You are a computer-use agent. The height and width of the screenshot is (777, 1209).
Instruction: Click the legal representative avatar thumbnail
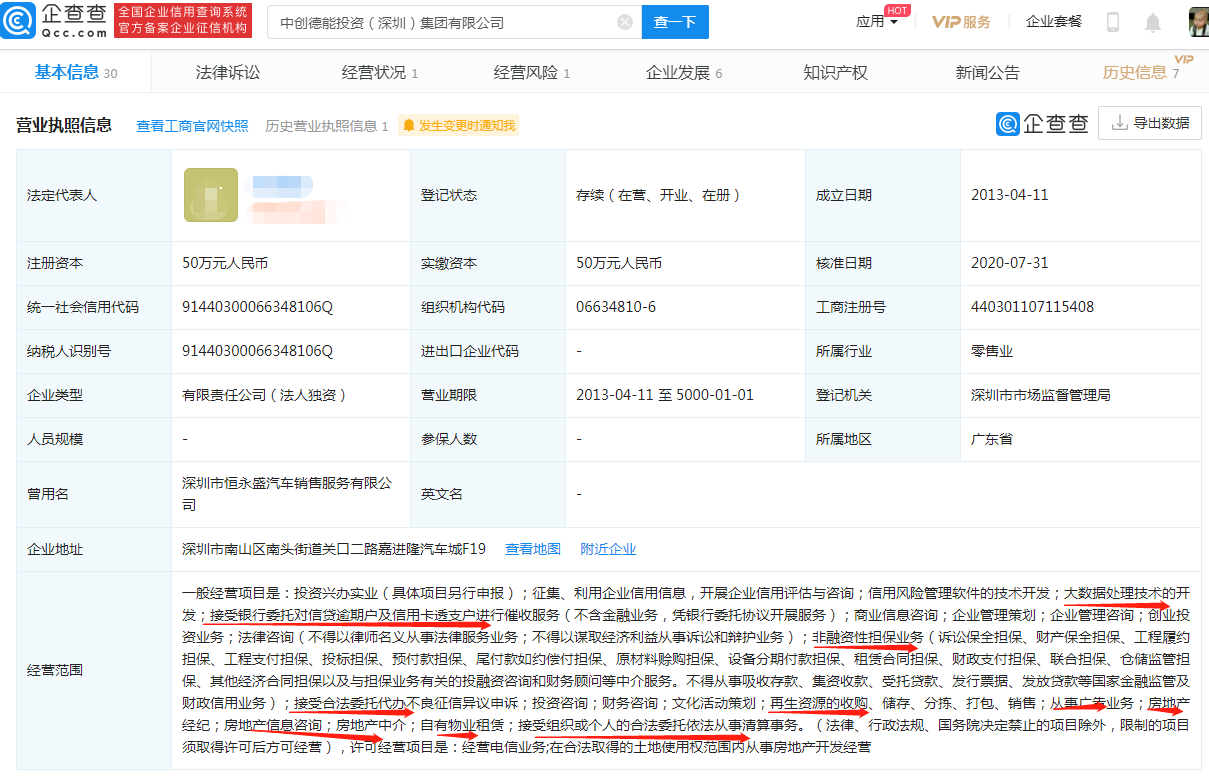(211, 195)
